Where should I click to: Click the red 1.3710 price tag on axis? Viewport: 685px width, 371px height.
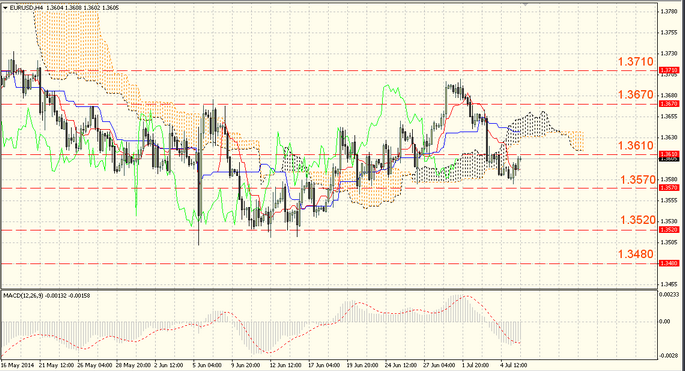[x=669, y=70]
